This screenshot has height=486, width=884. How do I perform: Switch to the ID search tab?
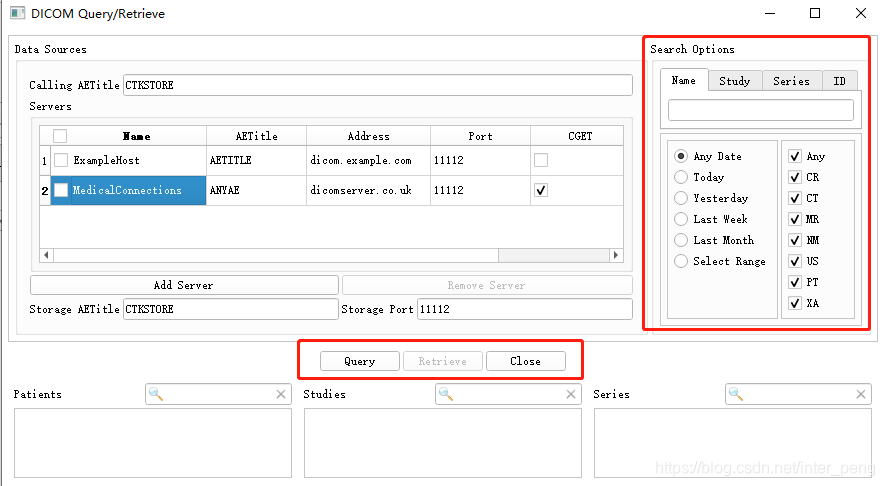tap(839, 81)
